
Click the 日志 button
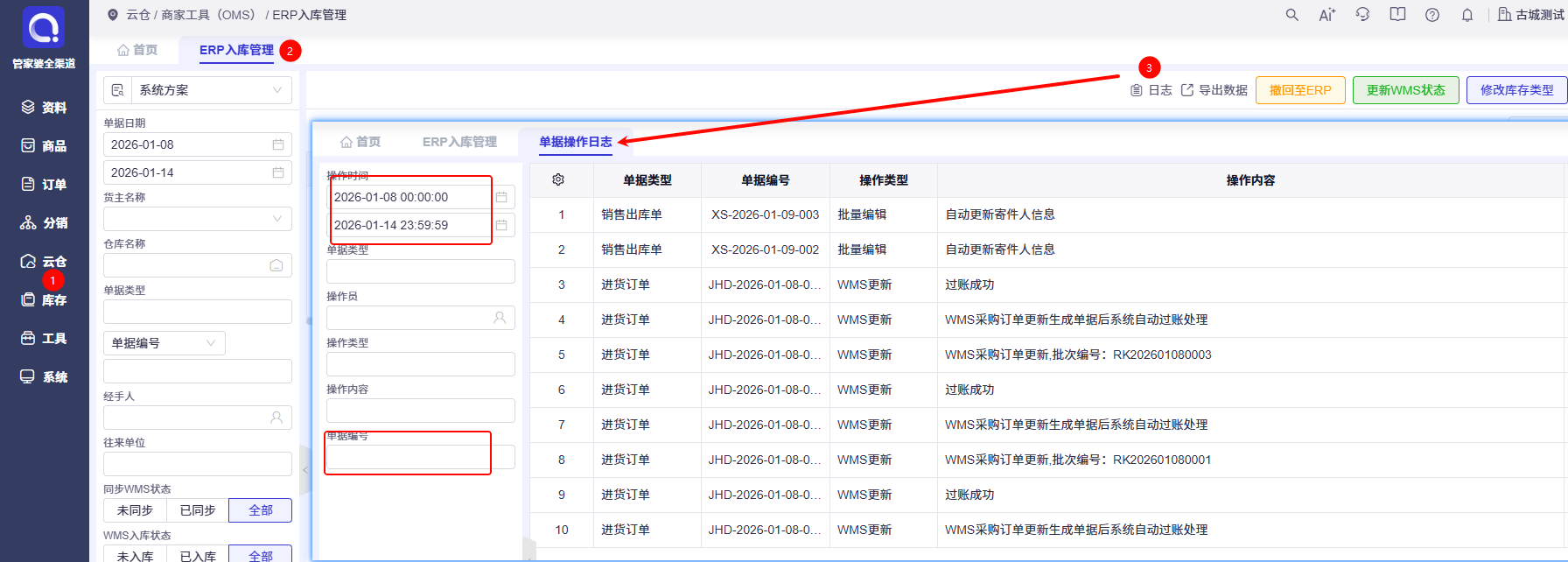click(1151, 90)
